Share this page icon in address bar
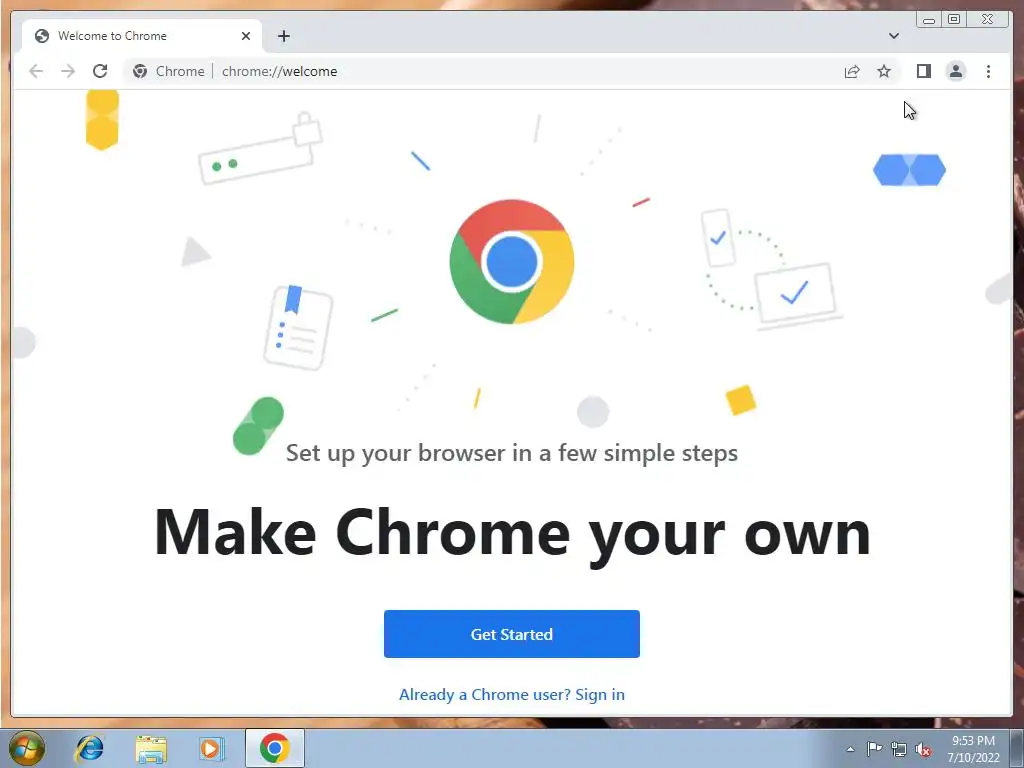The width and height of the screenshot is (1024, 768). (852, 71)
